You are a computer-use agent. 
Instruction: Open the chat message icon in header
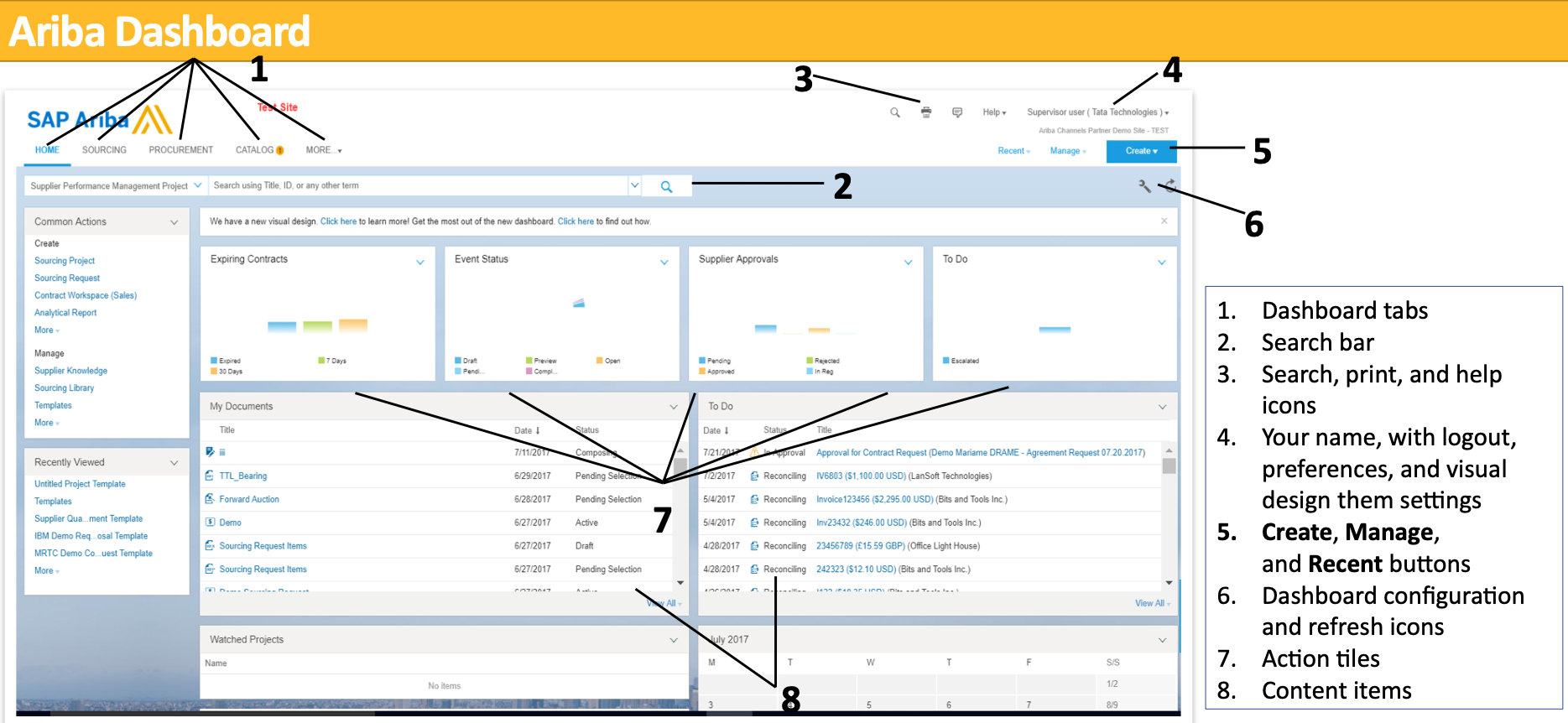pyautogui.click(x=957, y=112)
